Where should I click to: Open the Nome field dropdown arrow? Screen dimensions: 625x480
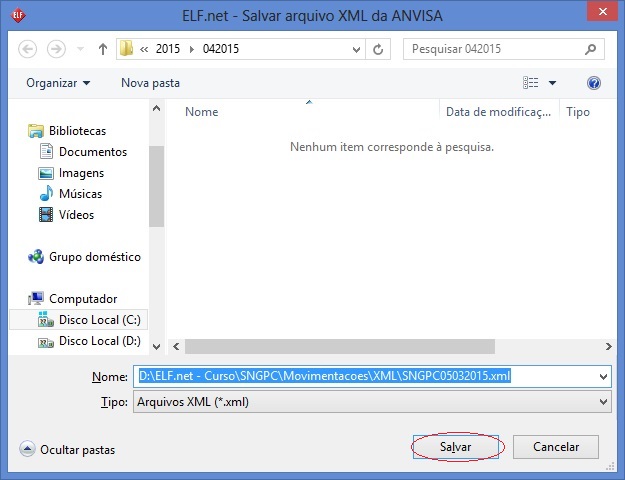(x=603, y=377)
